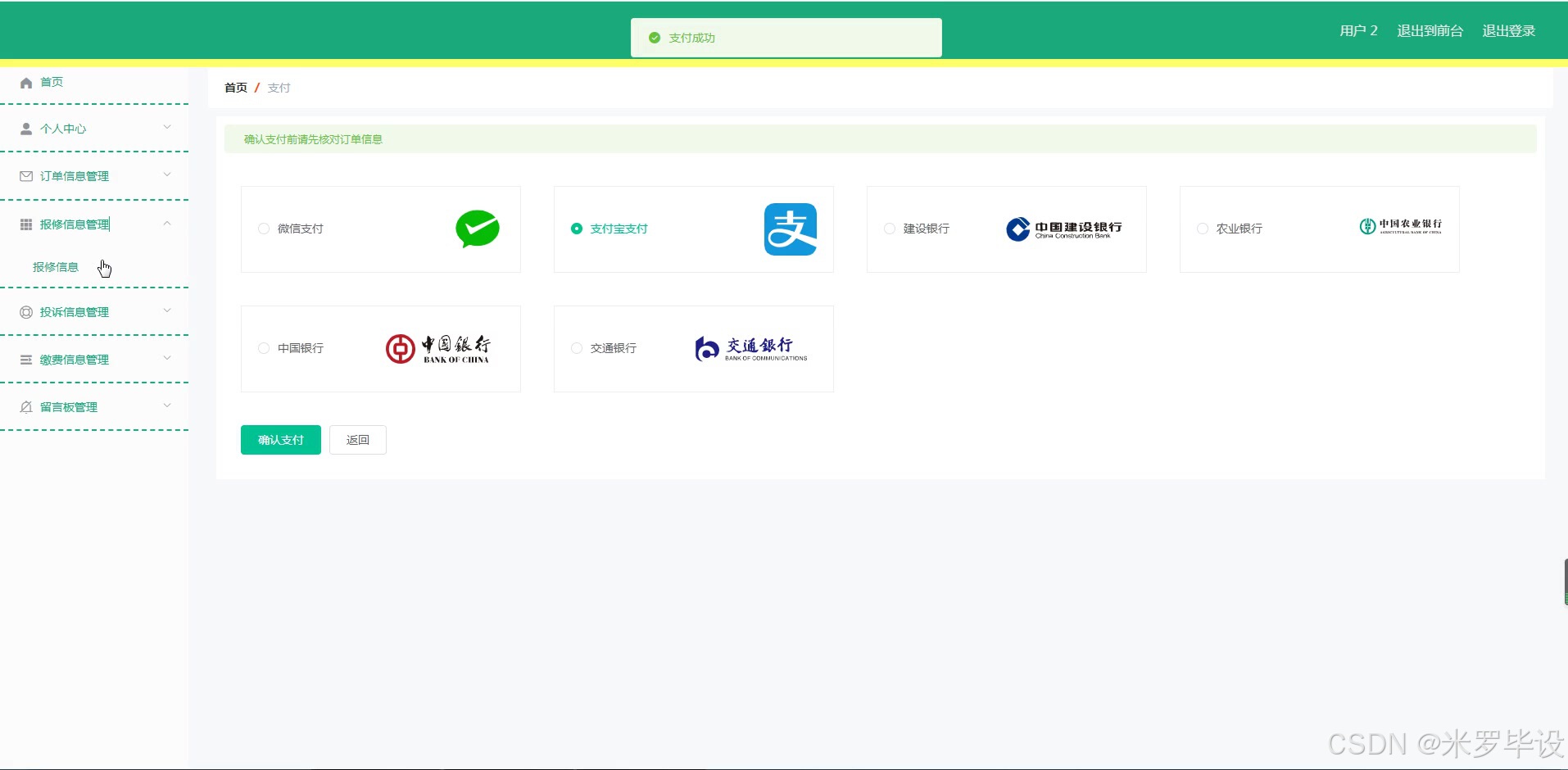The width and height of the screenshot is (1568, 770).
Task: Click the 返回 button
Action: tap(358, 440)
